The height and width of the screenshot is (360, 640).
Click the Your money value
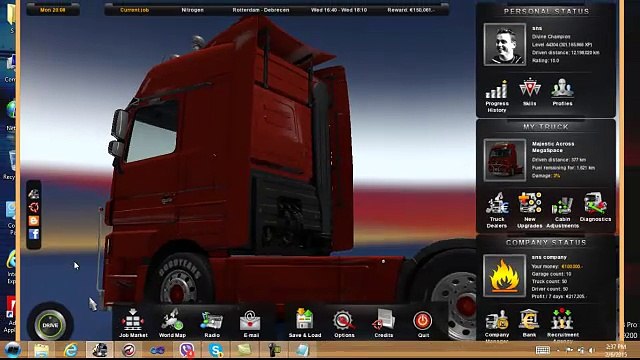point(572,266)
